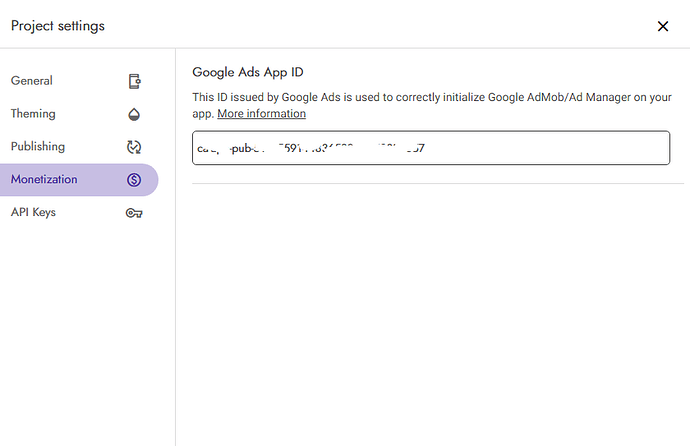The image size is (690, 446).
Task: Click the Theming droplet icon
Action: click(x=134, y=114)
